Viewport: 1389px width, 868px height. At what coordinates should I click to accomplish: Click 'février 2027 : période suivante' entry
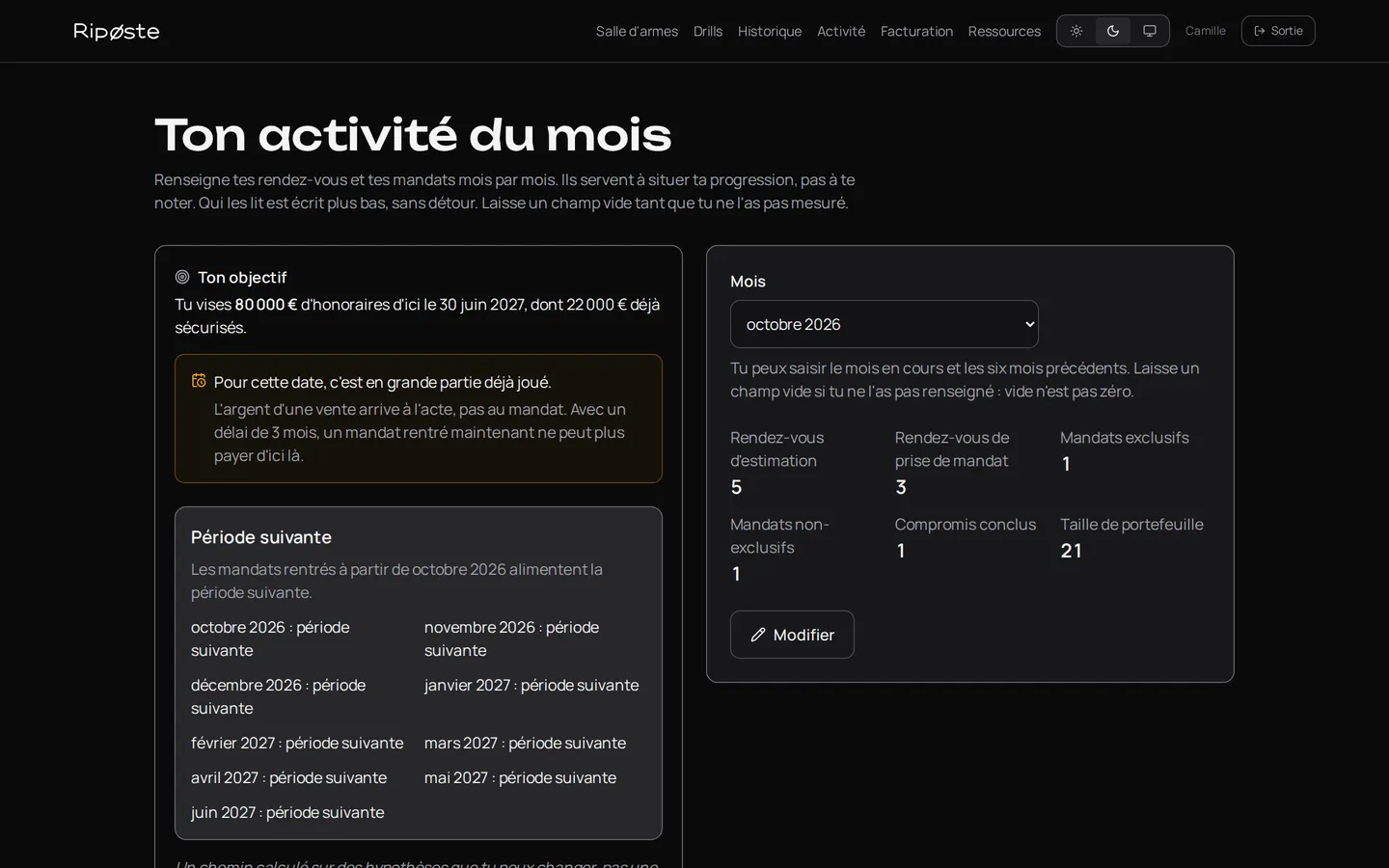click(297, 743)
